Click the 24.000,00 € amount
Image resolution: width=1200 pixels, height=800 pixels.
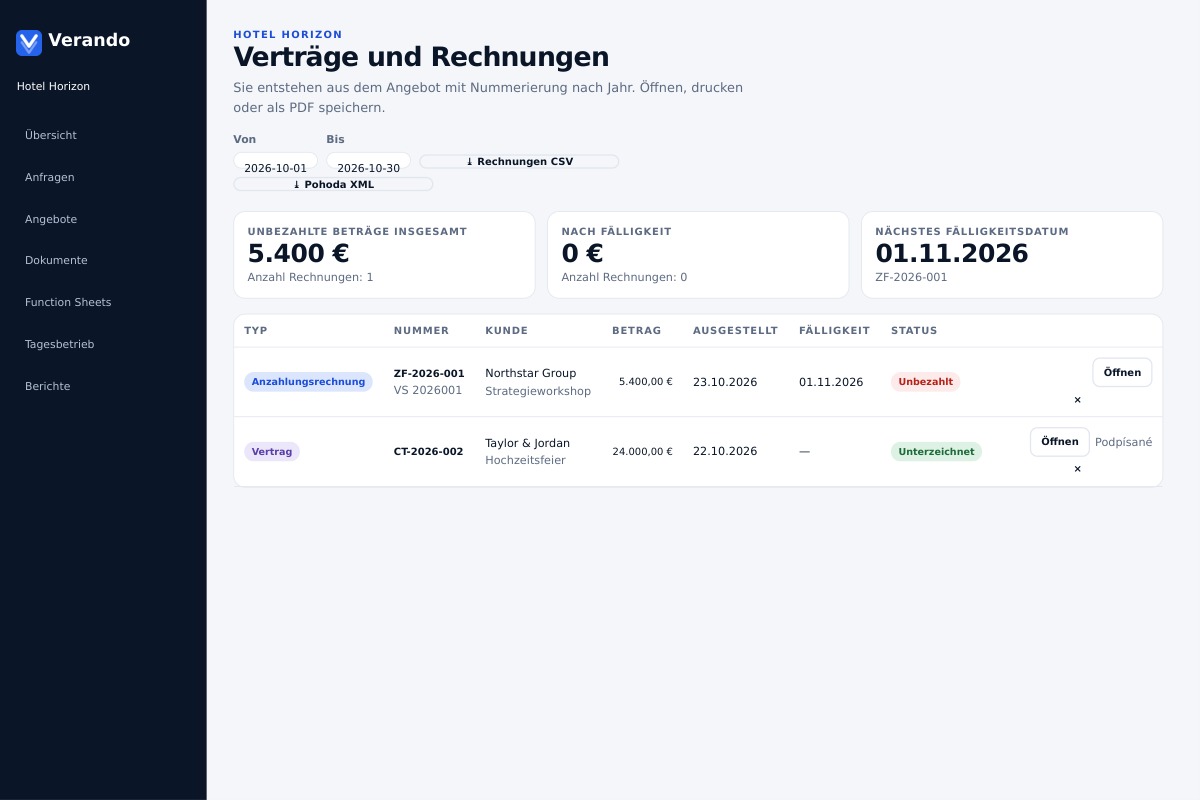point(642,452)
